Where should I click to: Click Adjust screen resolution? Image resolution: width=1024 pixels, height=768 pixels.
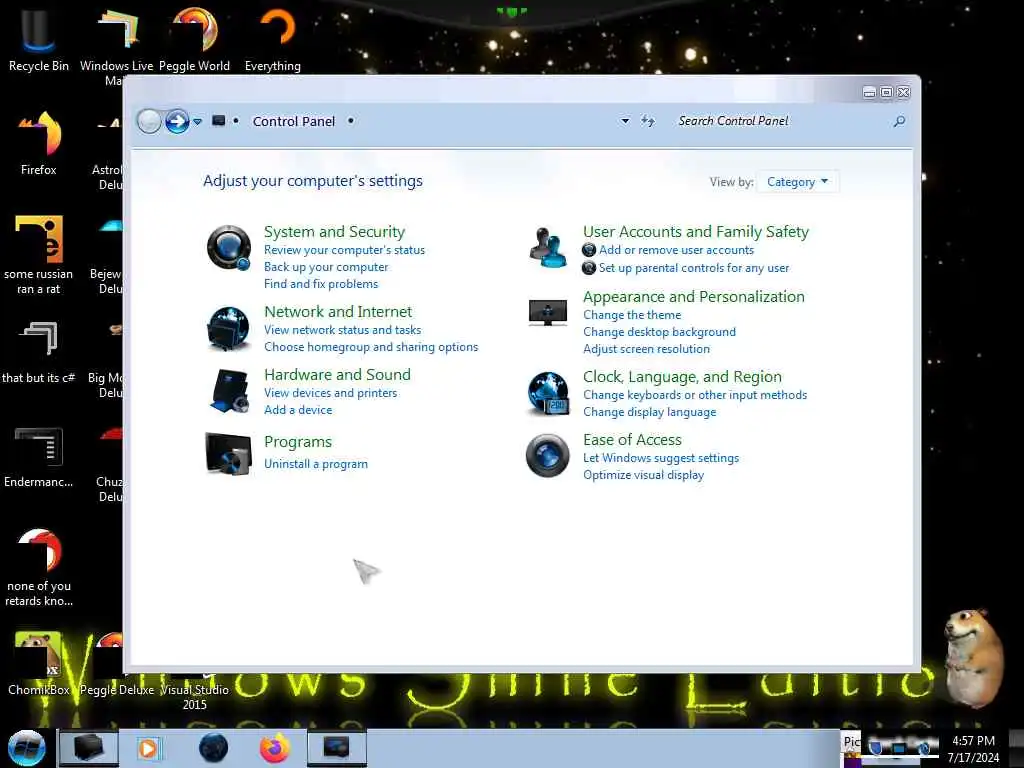pyautogui.click(x=646, y=349)
